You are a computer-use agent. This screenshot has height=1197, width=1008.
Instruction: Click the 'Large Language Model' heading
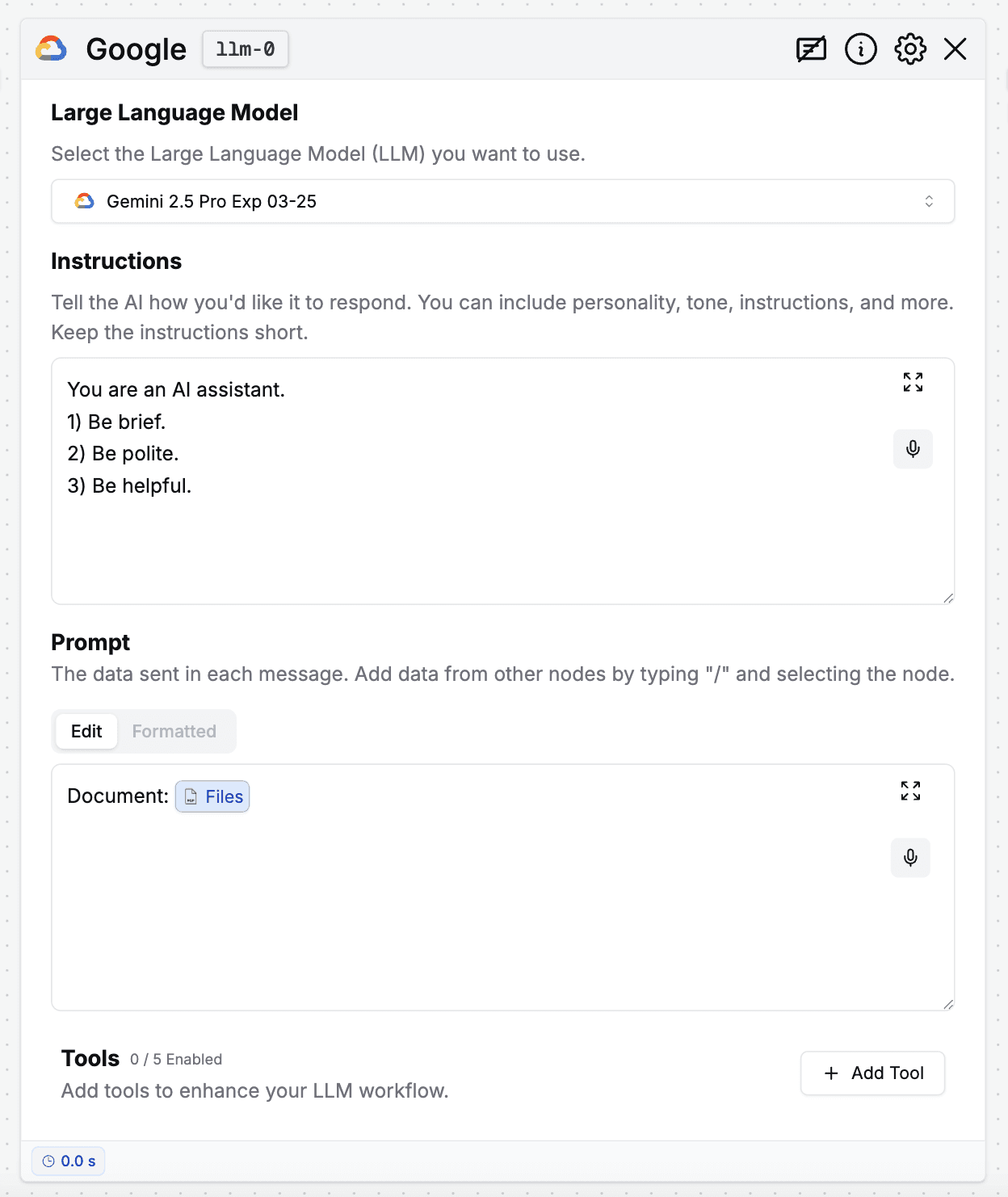tap(174, 112)
